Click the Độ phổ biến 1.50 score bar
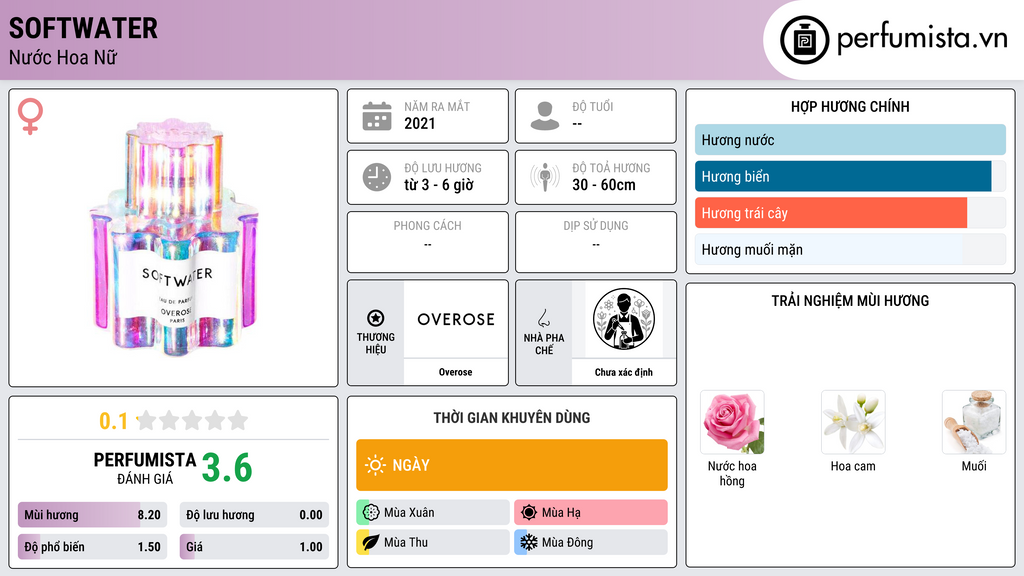The image size is (1024, 576). (x=93, y=547)
